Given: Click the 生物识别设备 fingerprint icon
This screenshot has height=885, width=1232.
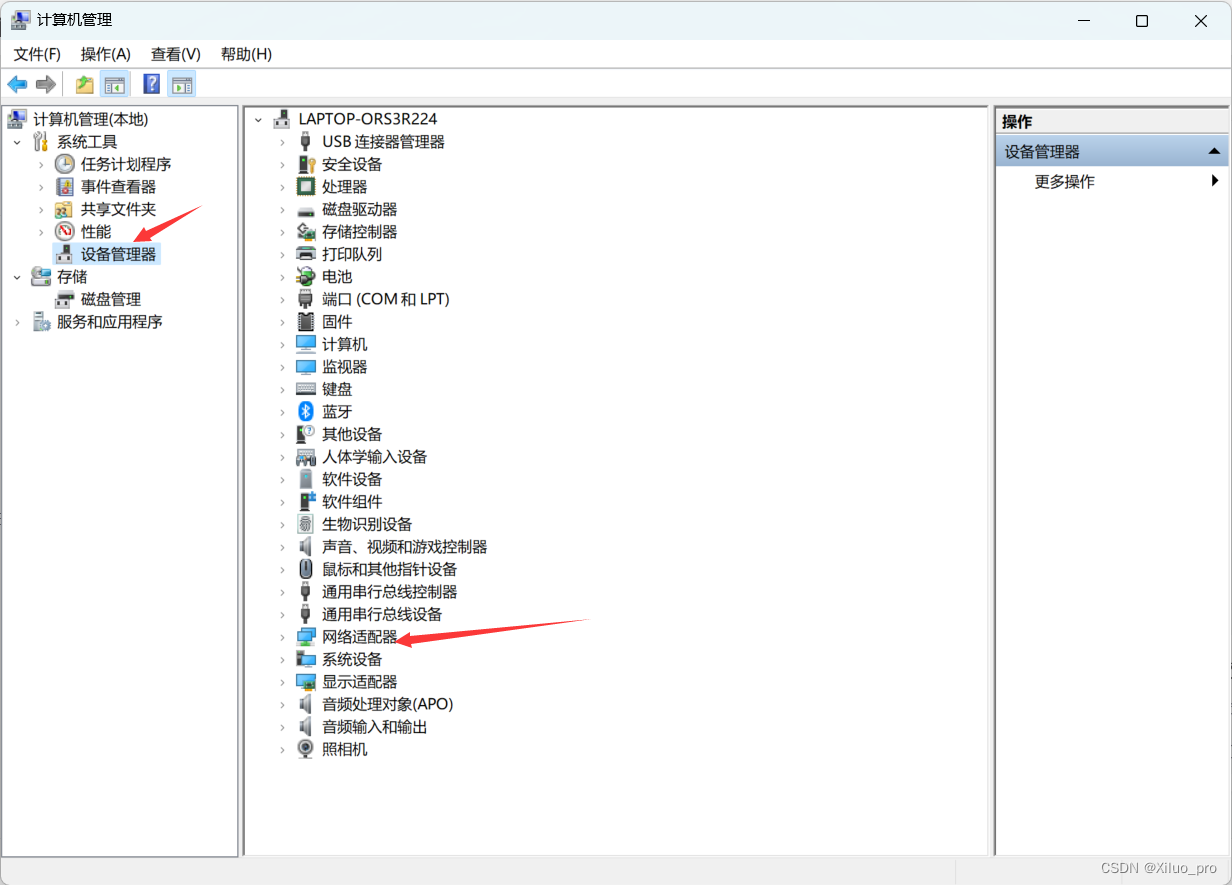Looking at the screenshot, I should (306, 524).
